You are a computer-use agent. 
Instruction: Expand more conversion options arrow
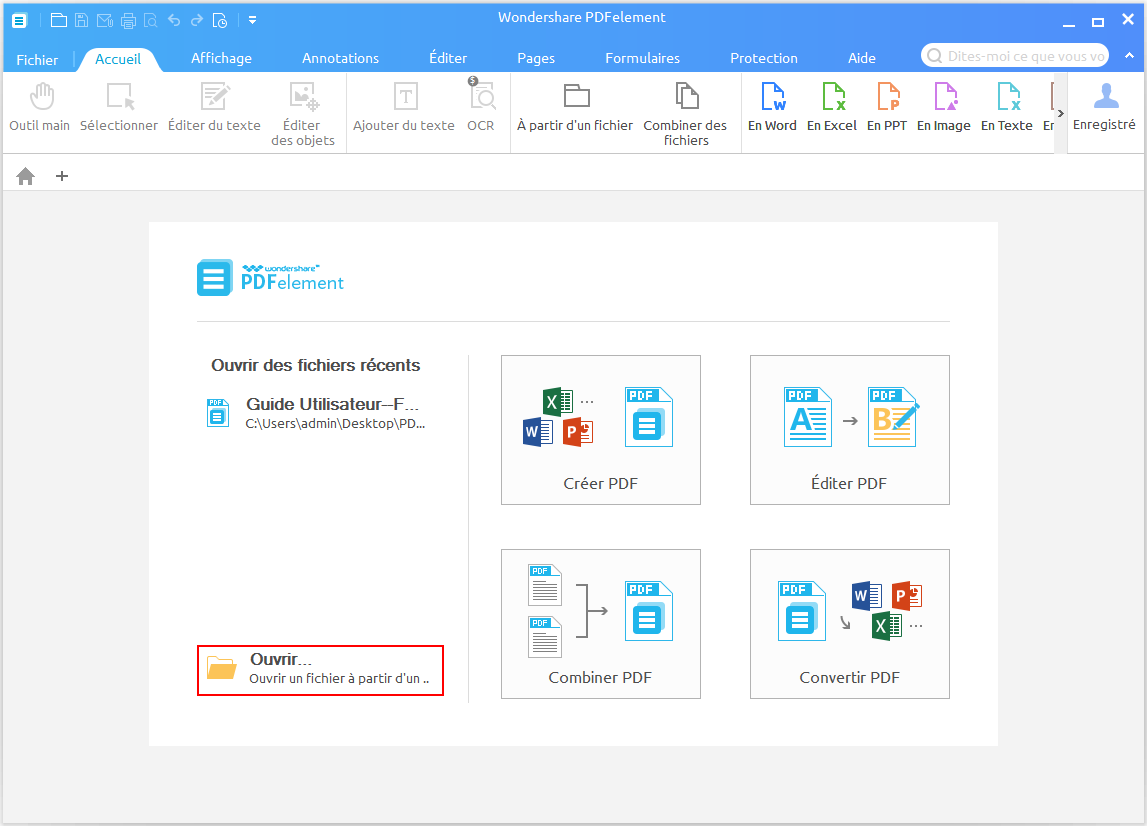tap(1061, 113)
